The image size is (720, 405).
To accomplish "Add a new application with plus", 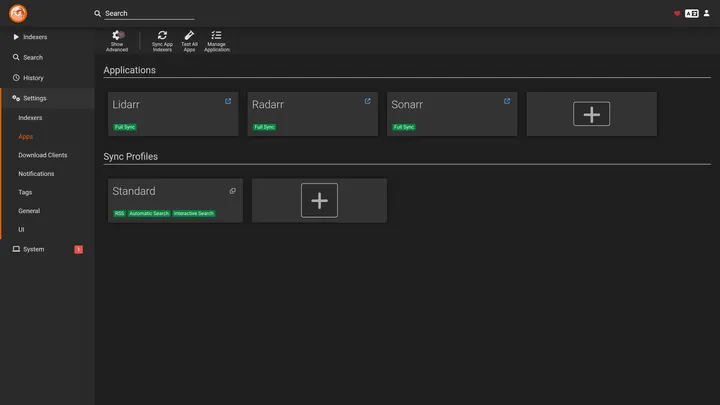I will 591,114.
